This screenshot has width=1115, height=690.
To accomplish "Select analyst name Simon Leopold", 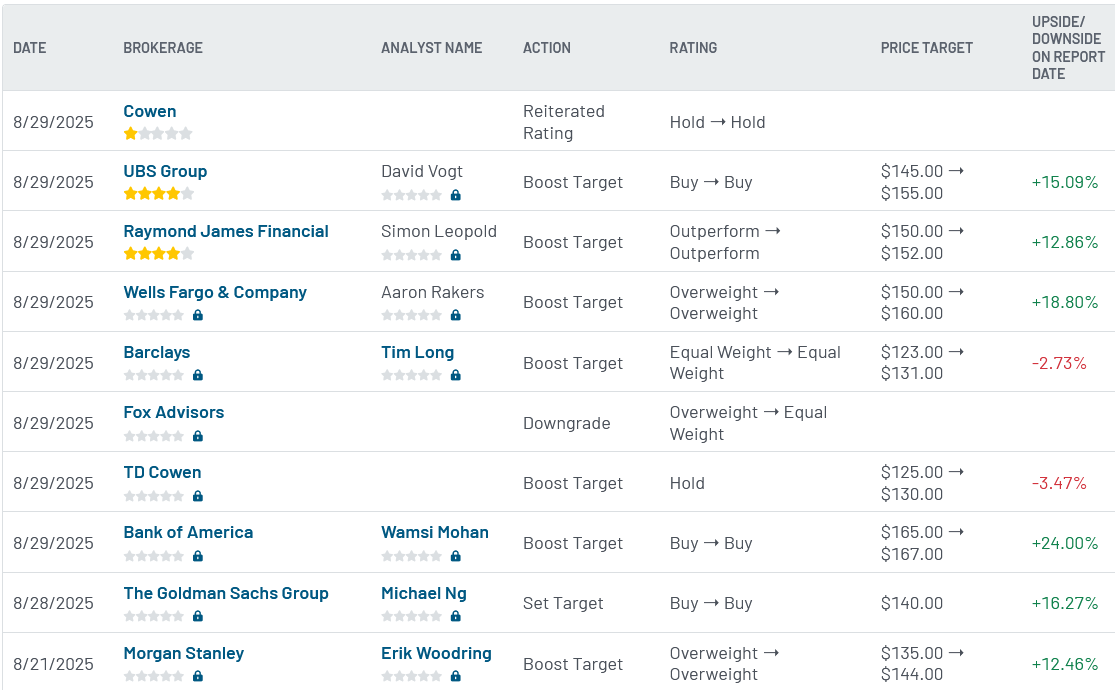I will pos(439,231).
